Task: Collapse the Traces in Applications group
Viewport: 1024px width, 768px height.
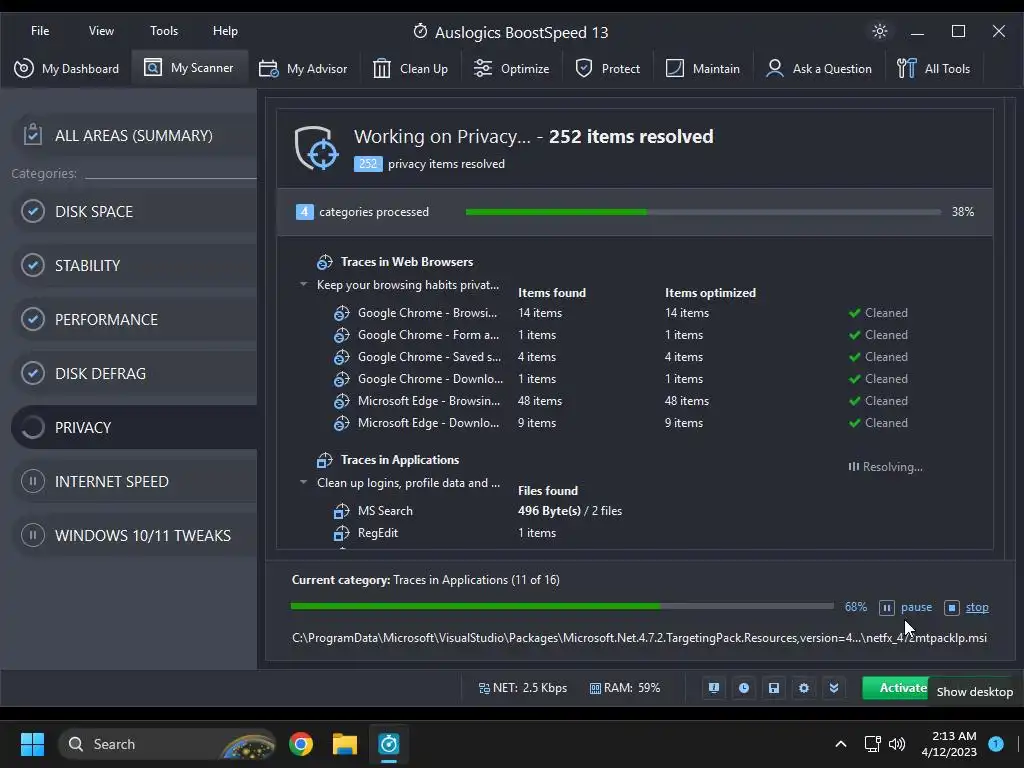Action: [x=303, y=482]
